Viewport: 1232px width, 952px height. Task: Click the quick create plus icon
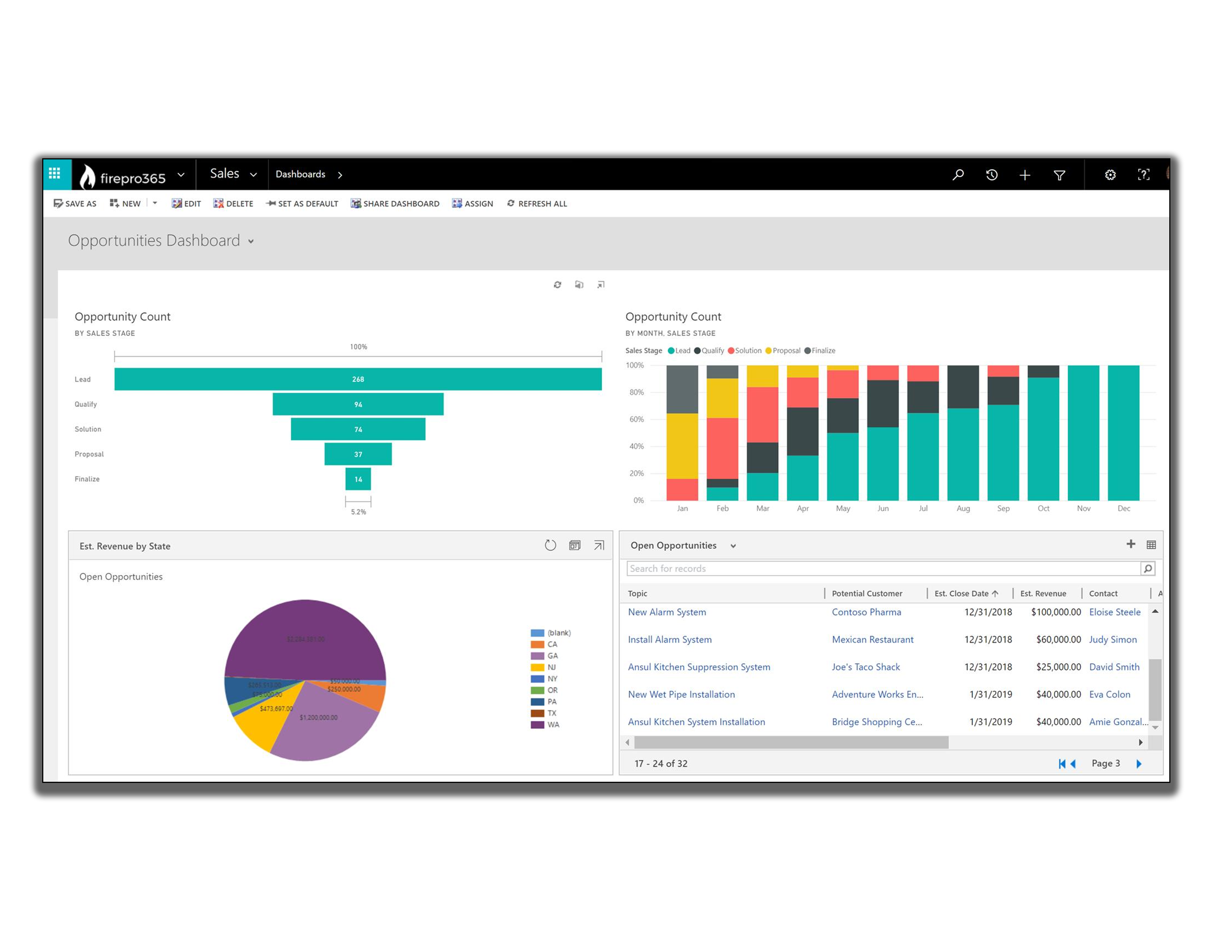coord(1024,175)
